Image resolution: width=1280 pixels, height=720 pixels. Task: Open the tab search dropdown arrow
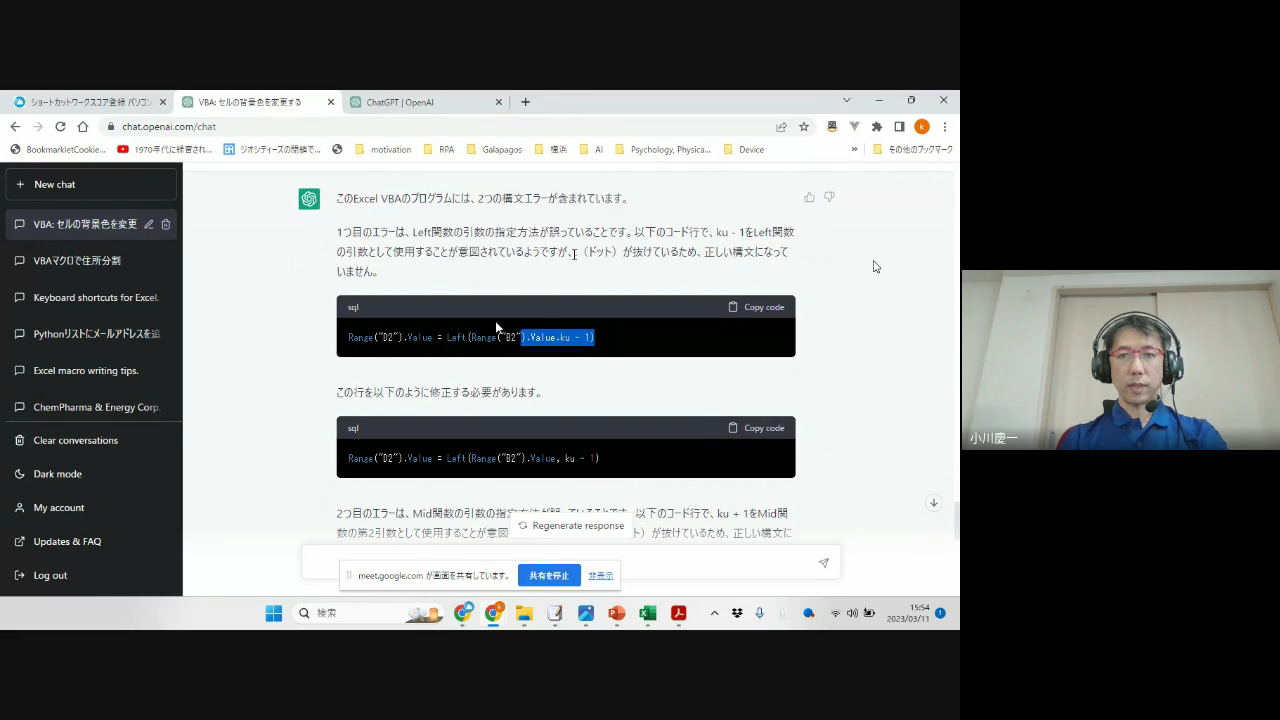(x=846, y=101)
